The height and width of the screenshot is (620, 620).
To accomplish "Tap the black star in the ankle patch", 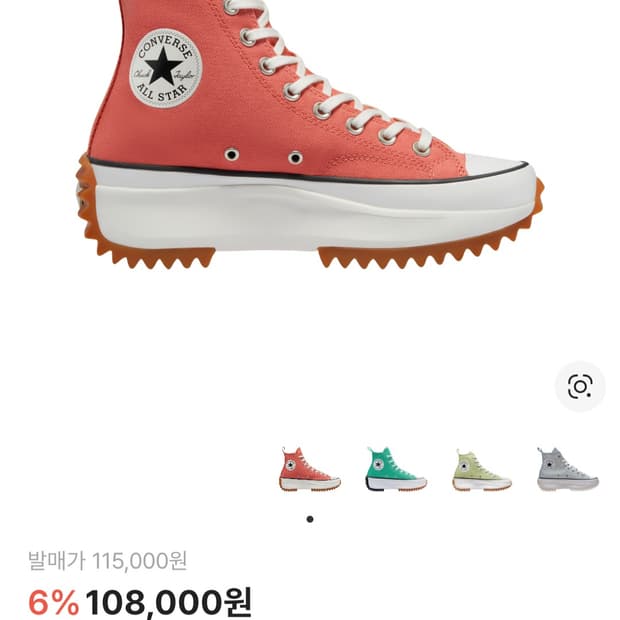I will (x=163, y=66).
